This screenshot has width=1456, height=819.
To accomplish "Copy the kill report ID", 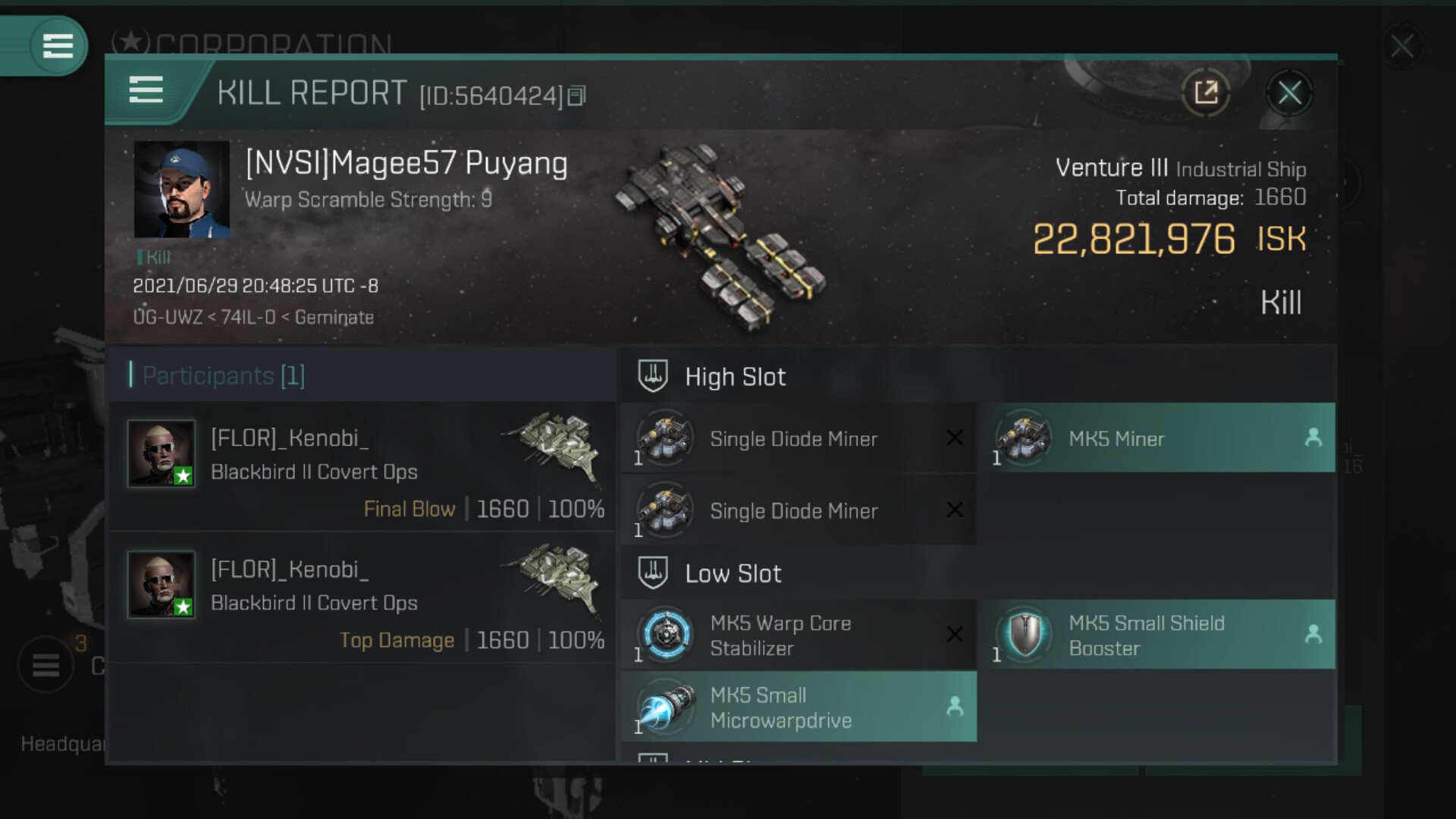I will click(576, 96).
